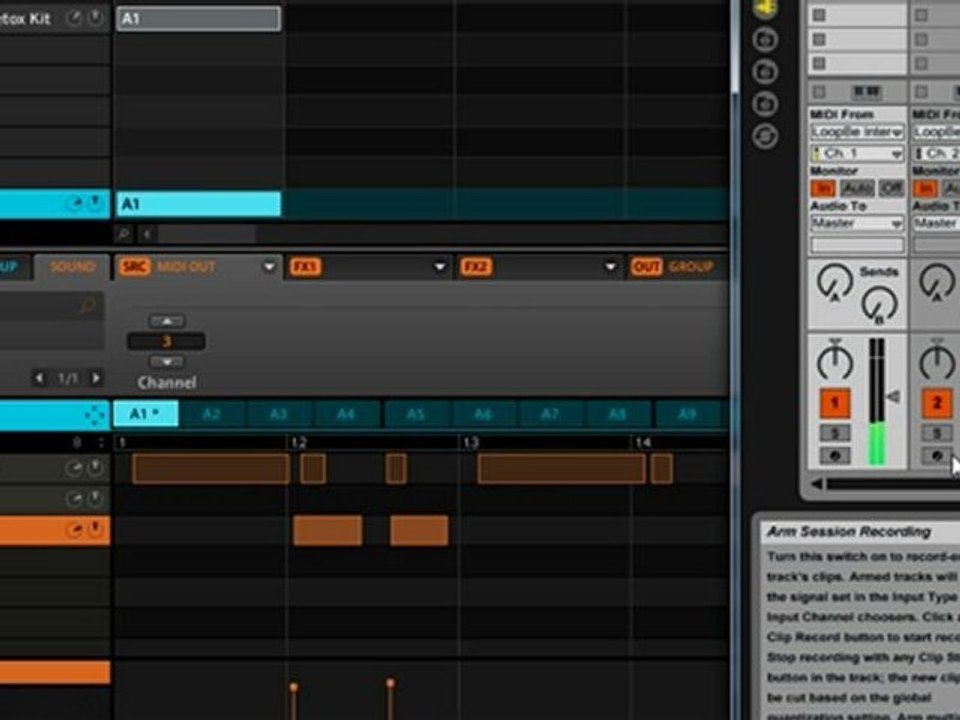960x720 pixels.
Task: Click track 1 Send B knob
Action: [879, 305]
